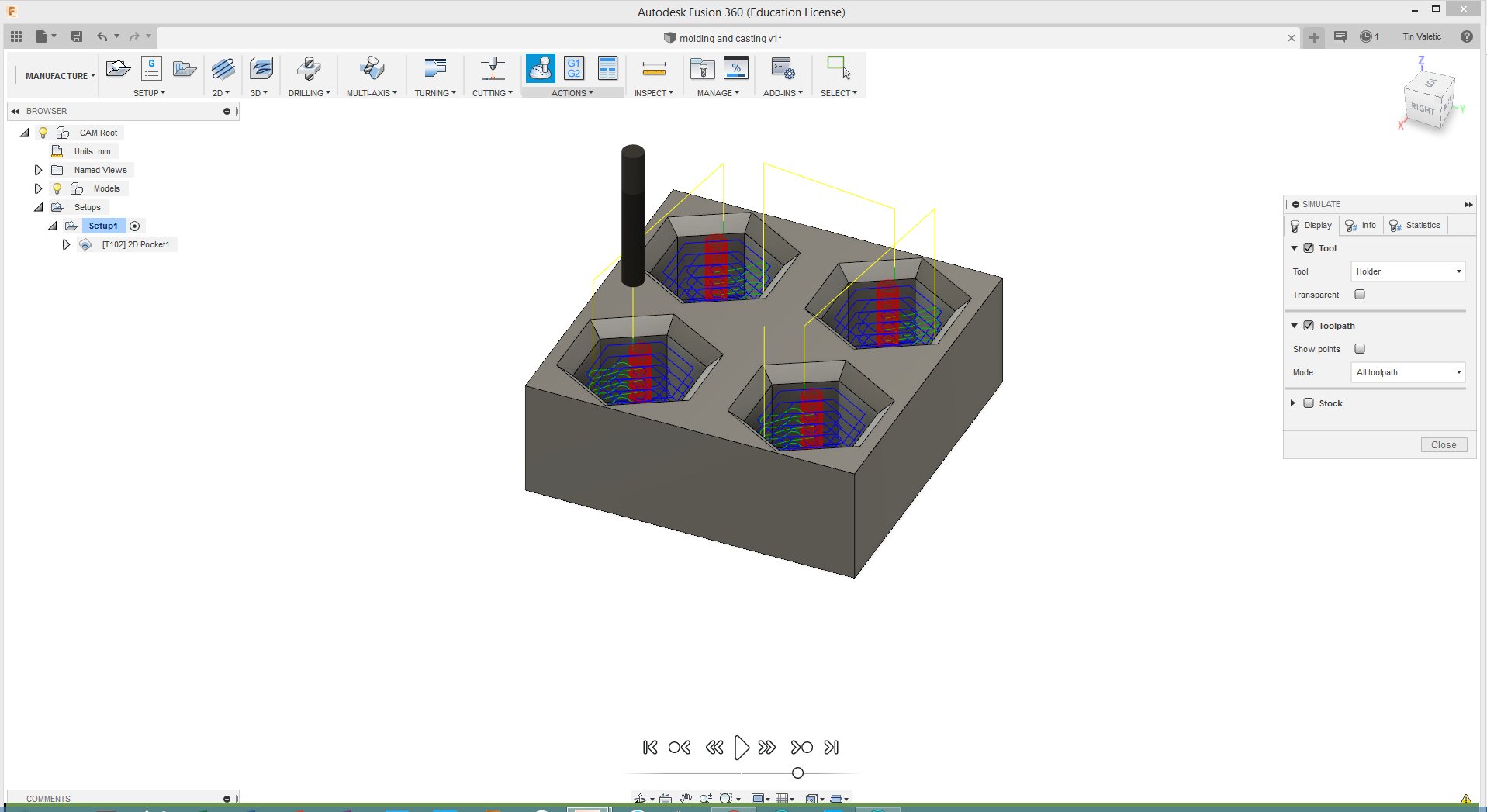Image resolution: width=1487 pixels, height=812 pixels.
Task: Click the Multi-Axis tool icon
Action: pos(372,68)
